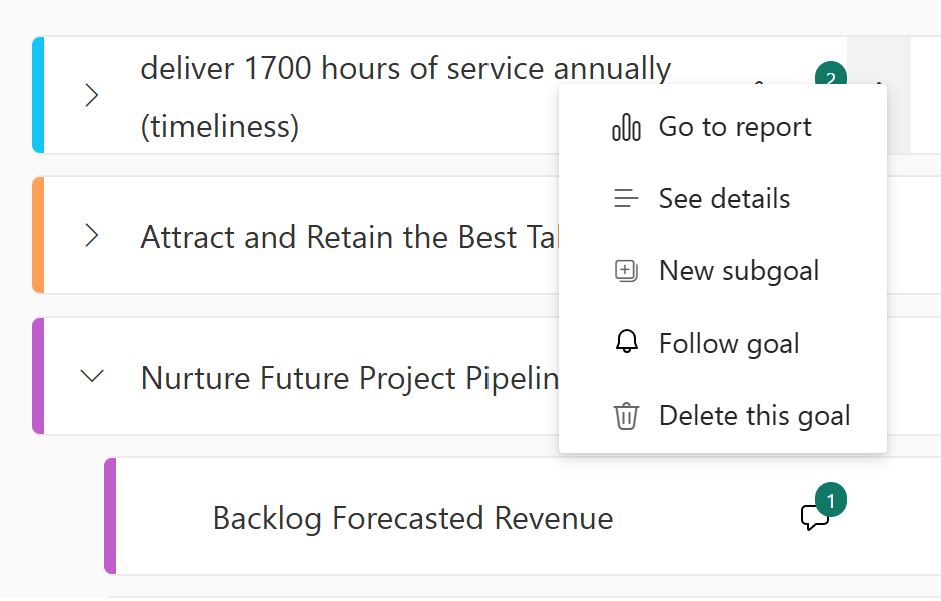Screen dimensions: 941x601
Task: Click the Nurture Future Project goal title
Action: tap(348, 378)
